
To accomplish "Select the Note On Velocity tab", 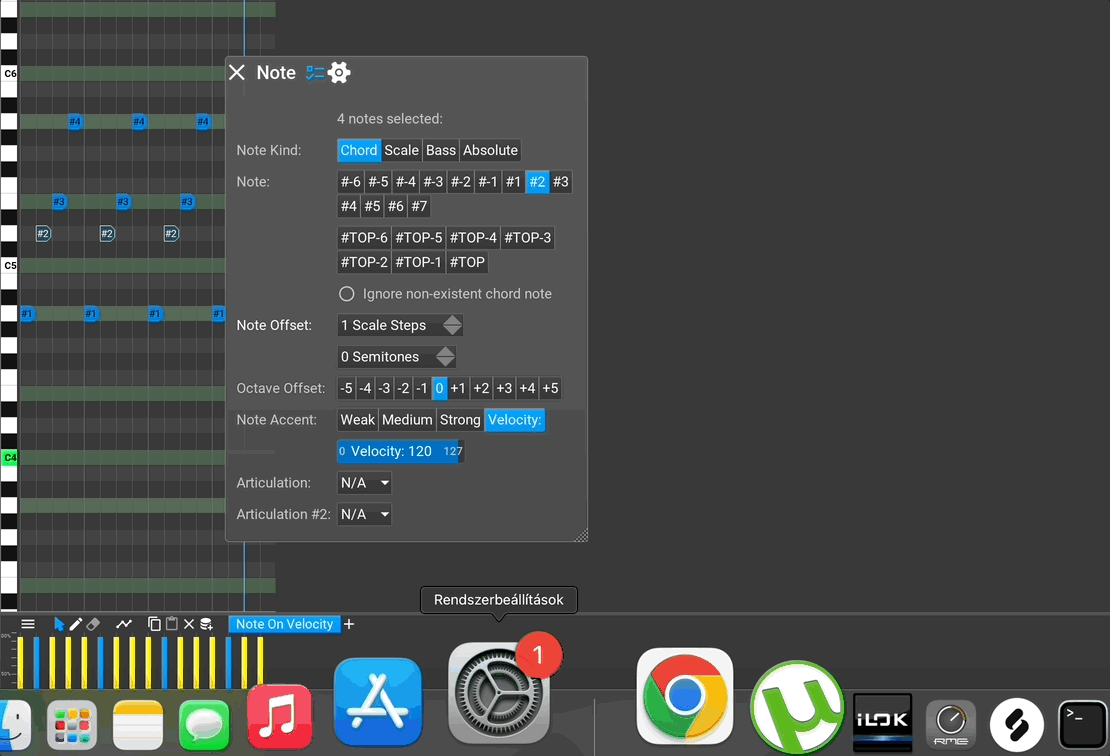I will click(284, 624).
